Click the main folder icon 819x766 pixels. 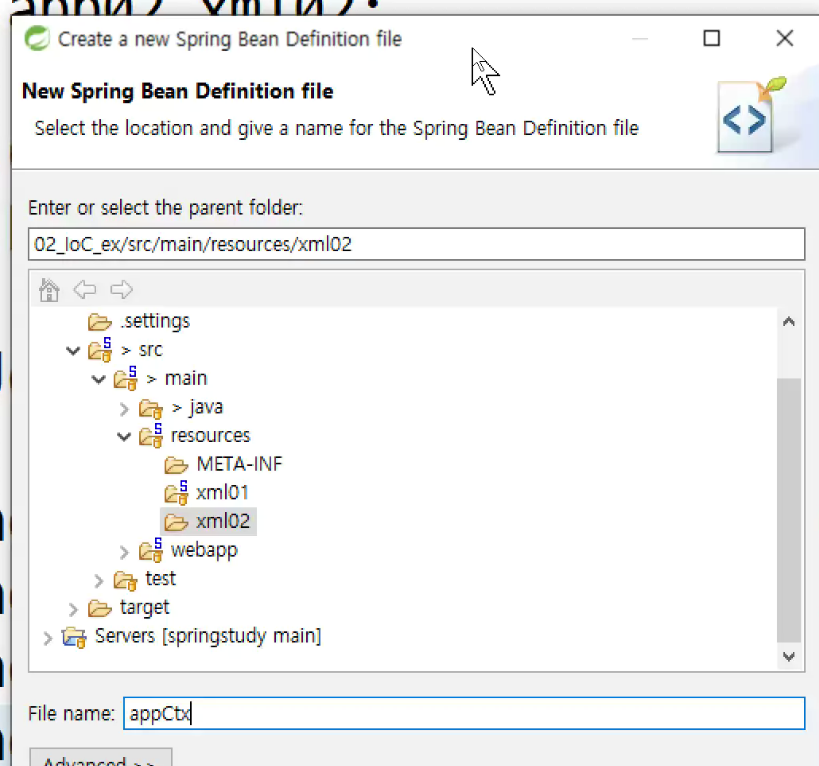coord(125,378)
